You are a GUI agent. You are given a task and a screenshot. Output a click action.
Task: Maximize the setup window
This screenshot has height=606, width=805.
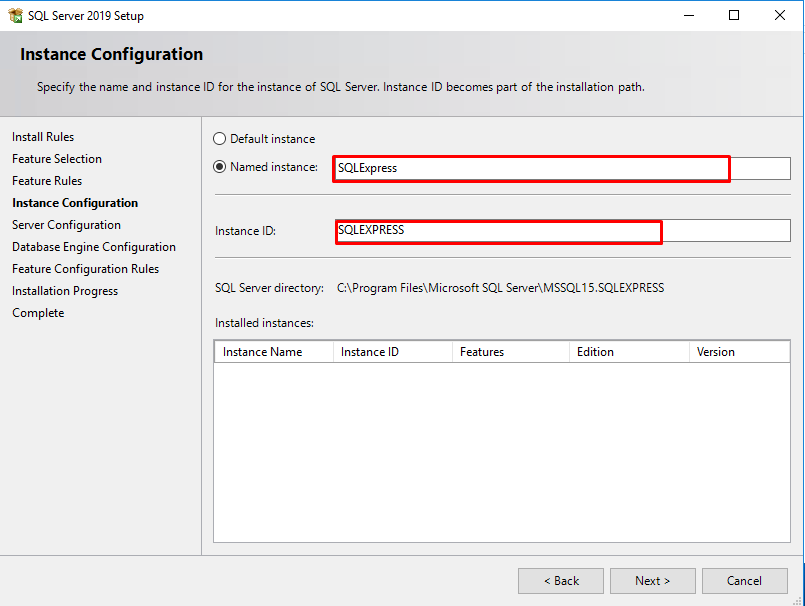[x=734, y=15]
